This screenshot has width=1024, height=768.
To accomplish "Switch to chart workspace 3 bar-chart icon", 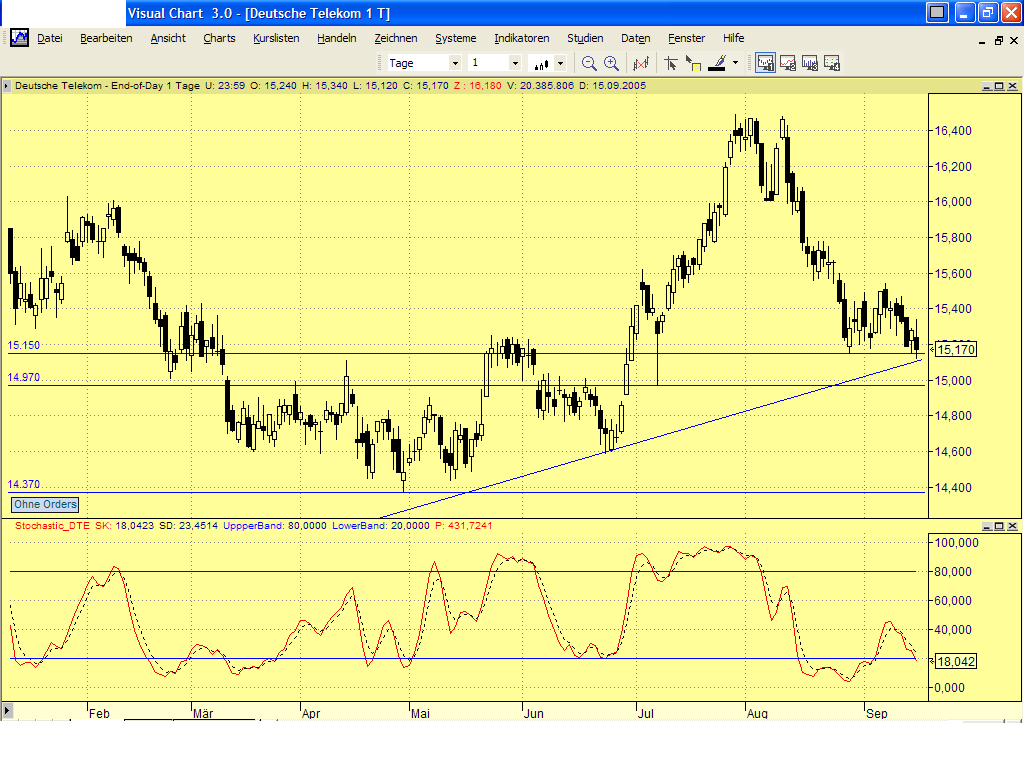I will point(809,62).
